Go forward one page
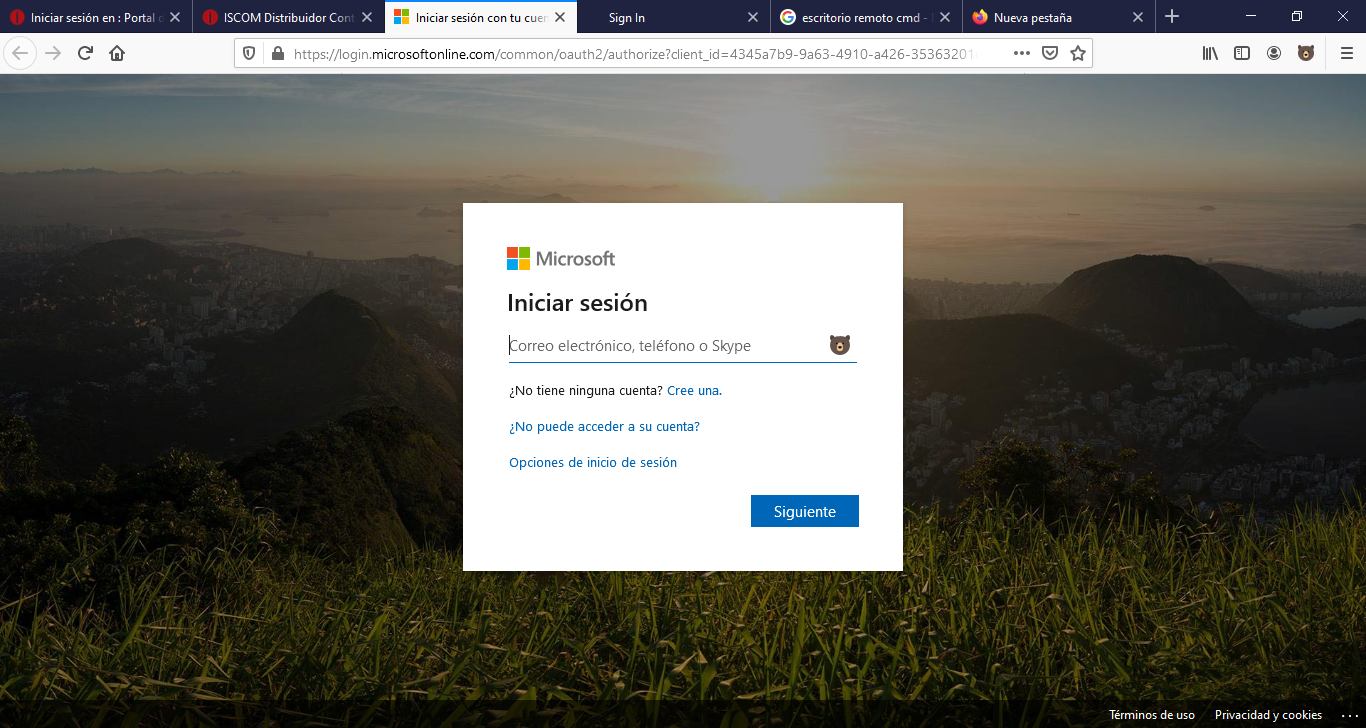The image size is (1366, 728). coord(53,53)
